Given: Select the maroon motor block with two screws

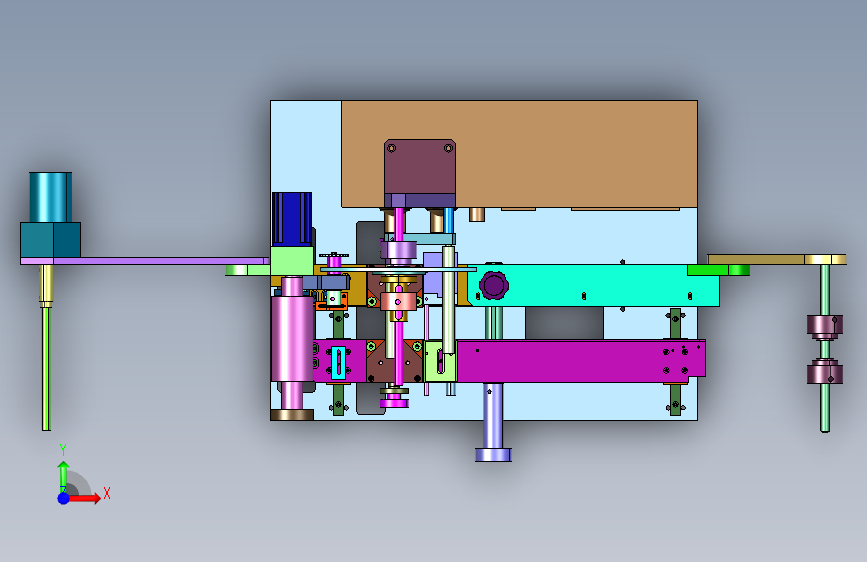Looking at the screenshot, I should [420, 168].
